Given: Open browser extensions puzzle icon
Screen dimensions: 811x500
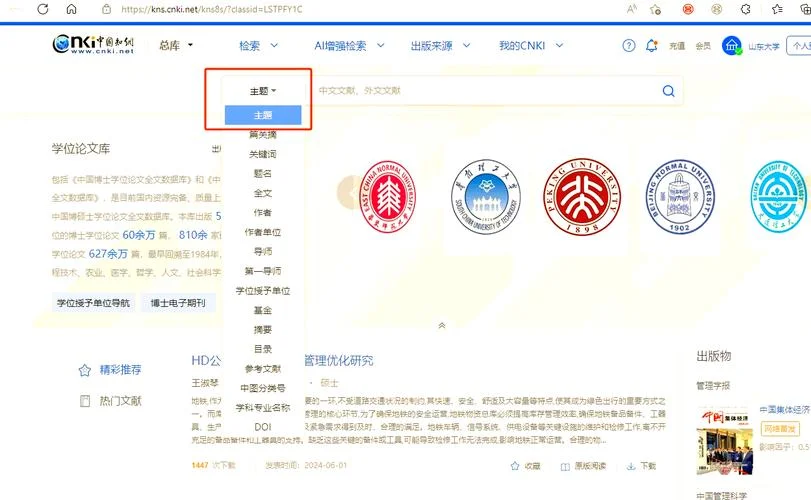Looking at the screenshot, I should (x=745, y=9).
